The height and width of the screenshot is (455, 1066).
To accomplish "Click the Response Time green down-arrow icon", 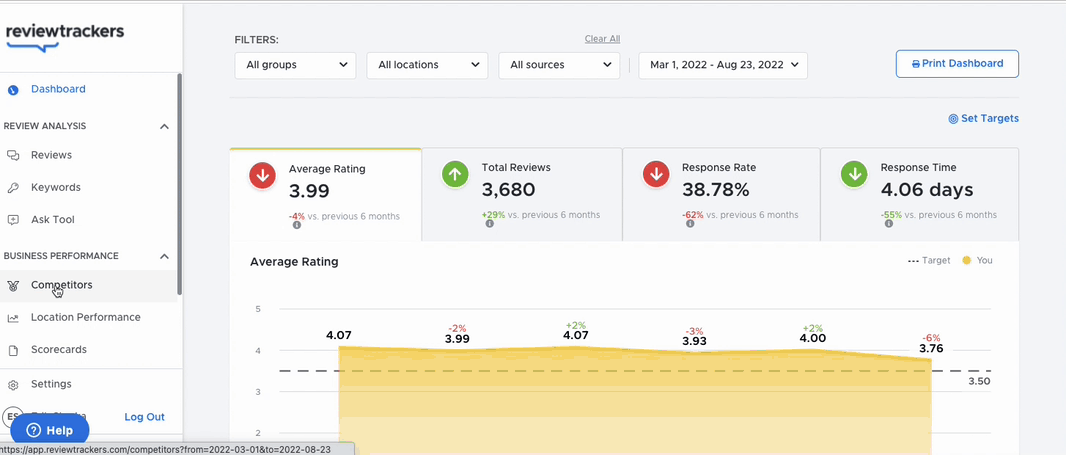I will click(855, 175).
